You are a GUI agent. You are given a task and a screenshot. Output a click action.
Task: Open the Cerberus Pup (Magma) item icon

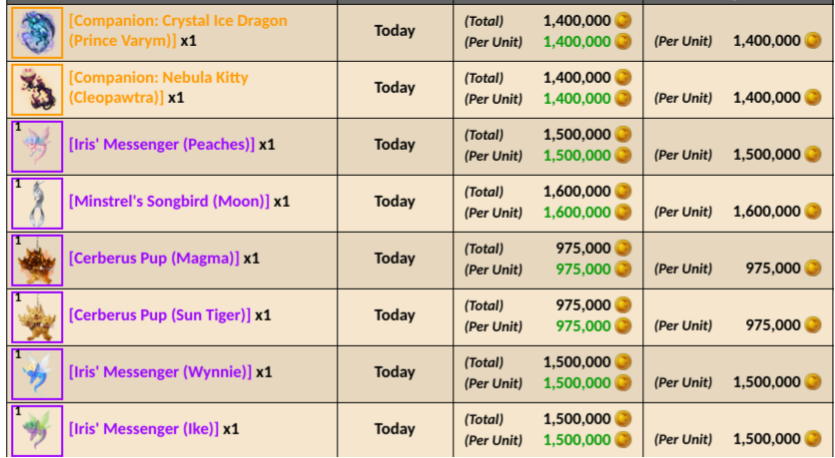coord(37,260)
